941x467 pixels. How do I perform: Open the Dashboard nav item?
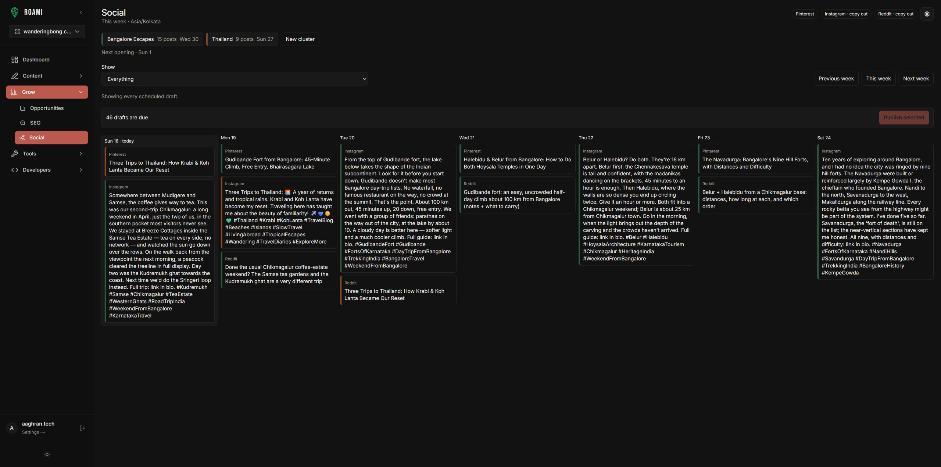coord(47,59)
